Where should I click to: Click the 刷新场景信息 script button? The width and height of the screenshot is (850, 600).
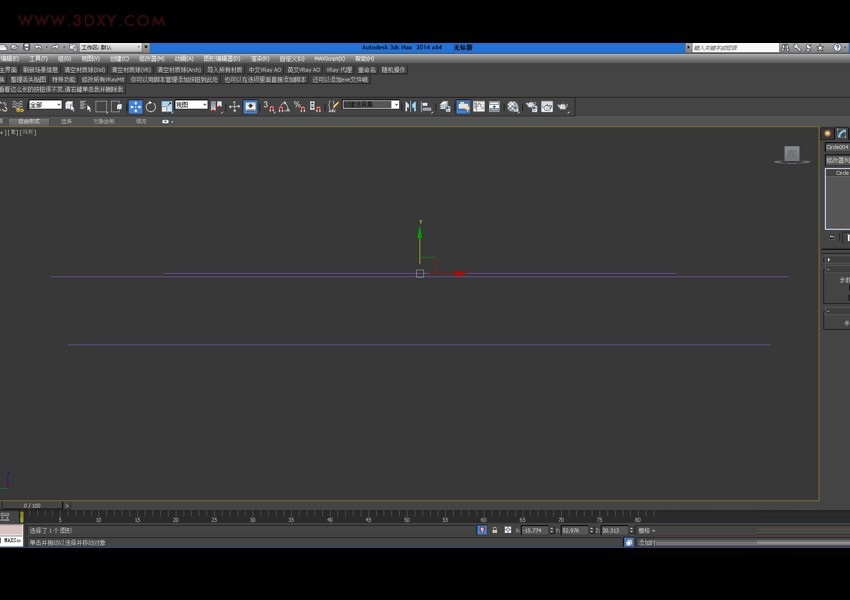pyautogui.click(x=40, y=70)
